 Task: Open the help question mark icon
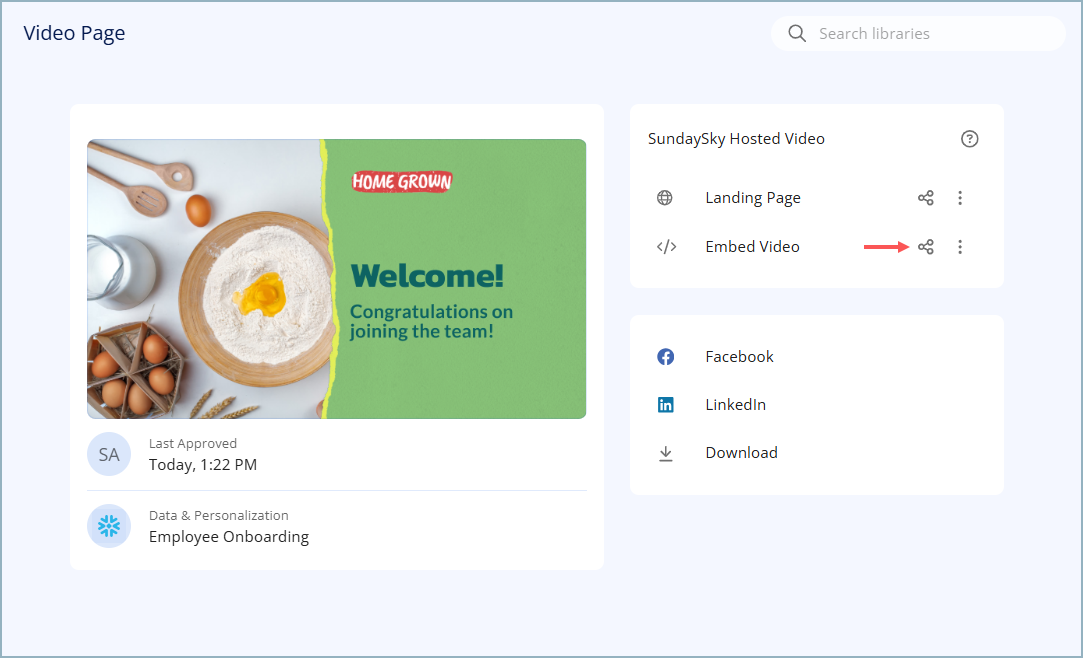(969, 139)
